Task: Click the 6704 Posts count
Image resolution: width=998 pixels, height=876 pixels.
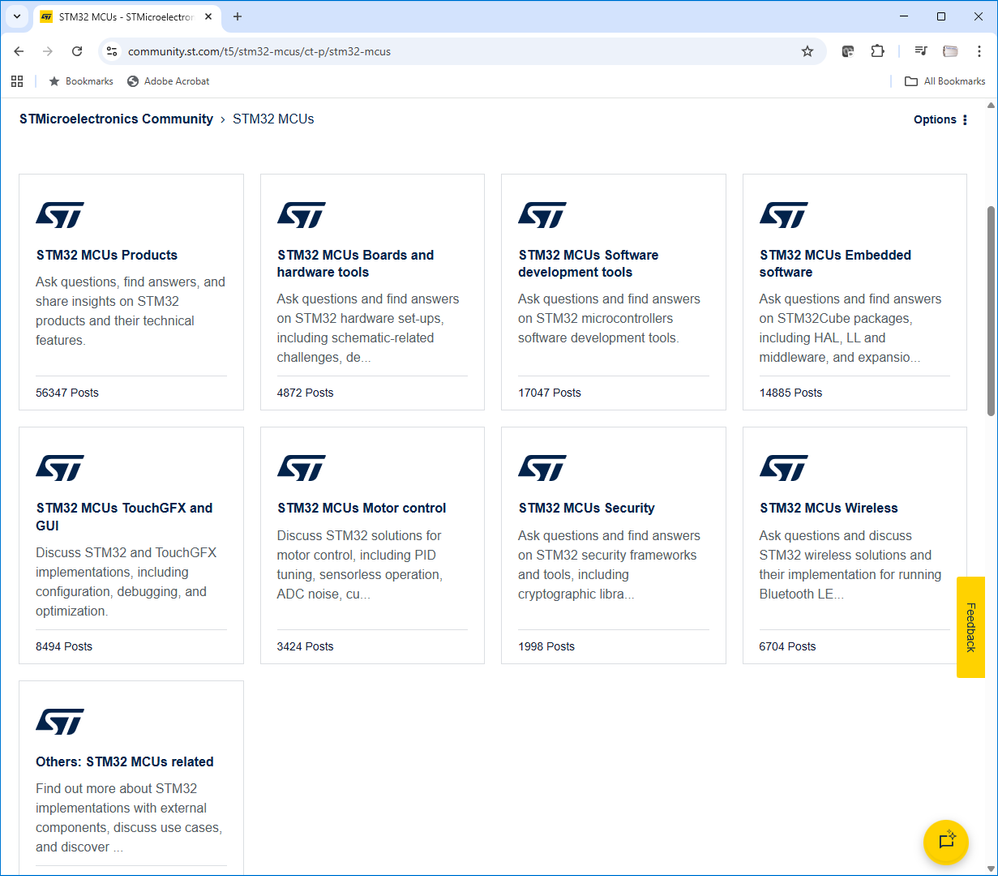Action: pyautogui.click(x=787, y=646)
